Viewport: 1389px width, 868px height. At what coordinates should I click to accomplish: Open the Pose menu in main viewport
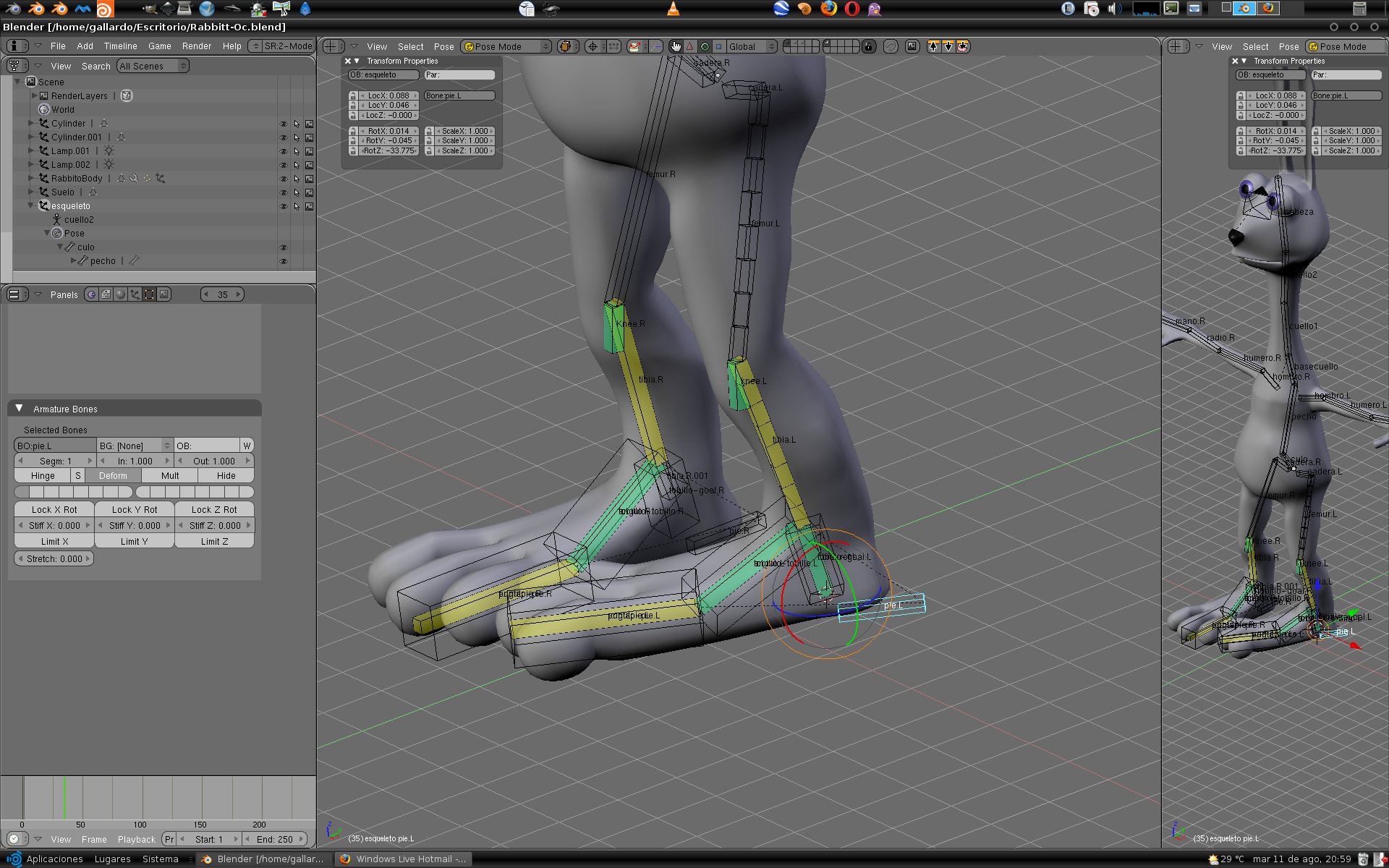tap(443, 46)
